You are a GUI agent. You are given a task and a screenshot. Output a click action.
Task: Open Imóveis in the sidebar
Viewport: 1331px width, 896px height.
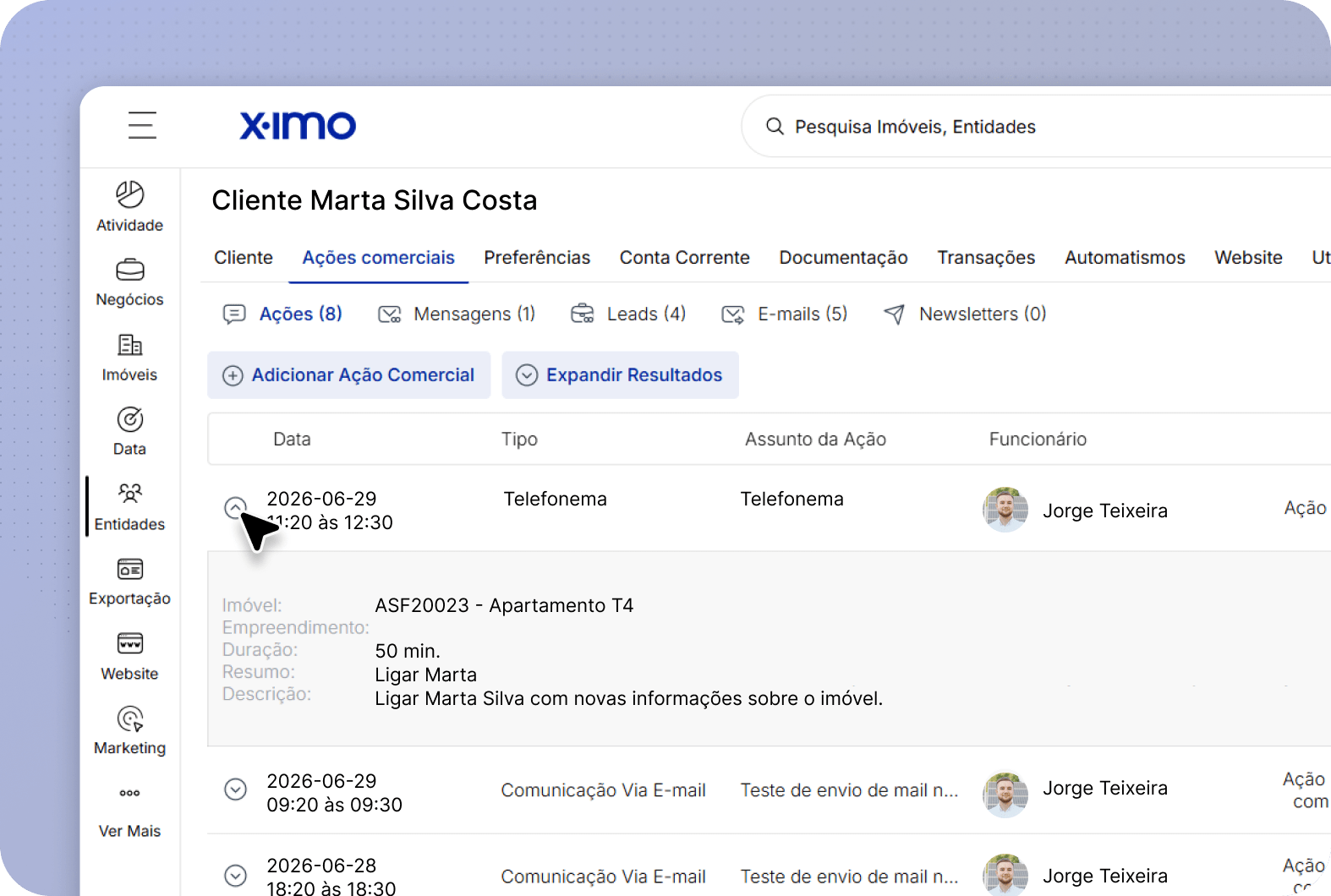coord(129,358)
